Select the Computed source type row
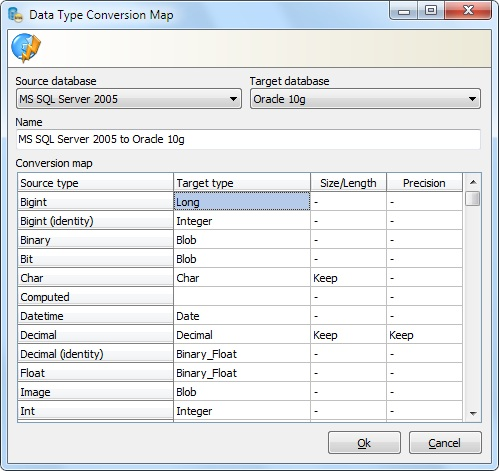499x471 pixels. 96,296
